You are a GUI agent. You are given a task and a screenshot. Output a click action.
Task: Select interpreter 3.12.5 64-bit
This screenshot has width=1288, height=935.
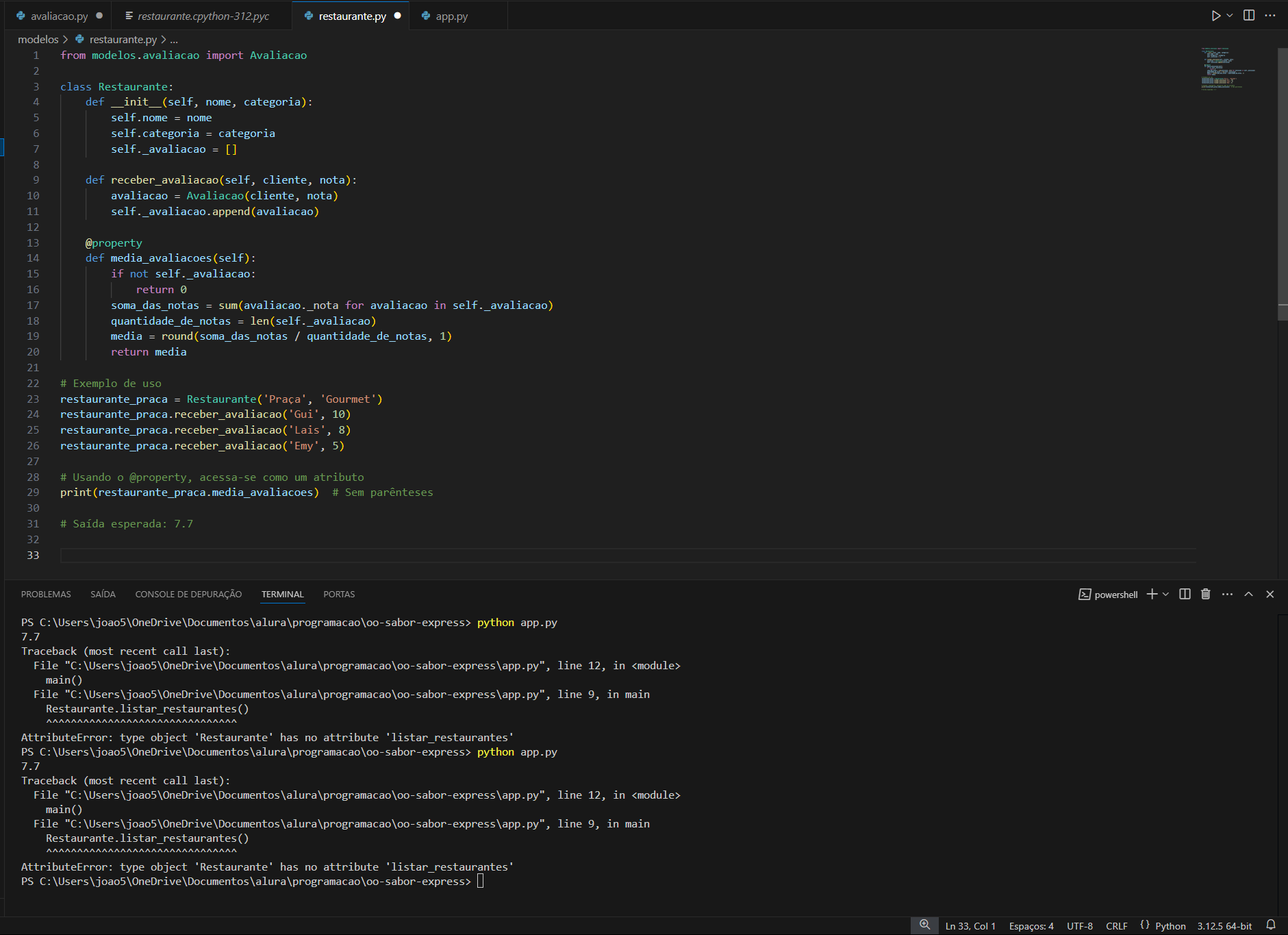click(x=1224, y=926)
